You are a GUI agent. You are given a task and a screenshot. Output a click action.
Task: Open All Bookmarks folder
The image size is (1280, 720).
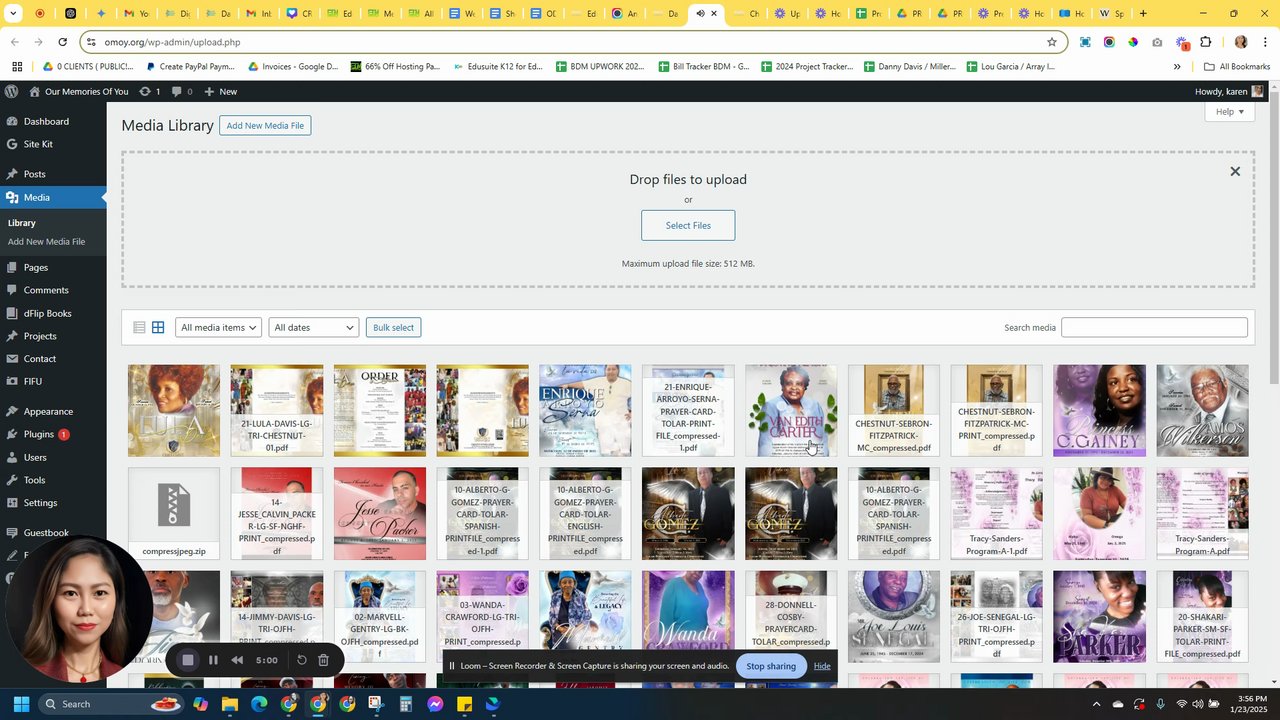pyautogui.click(x=1237, y=67)
